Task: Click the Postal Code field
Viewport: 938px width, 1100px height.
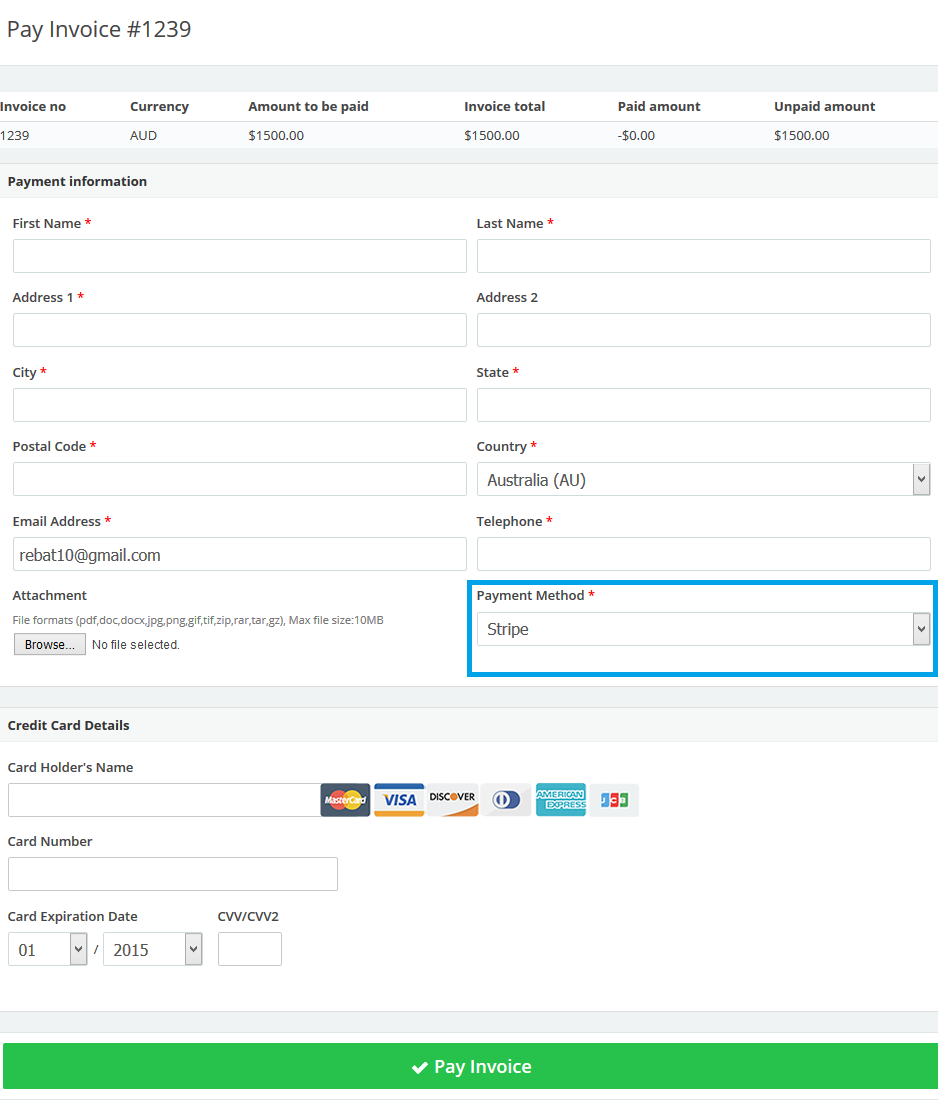Action: click(x=239, y=479)
